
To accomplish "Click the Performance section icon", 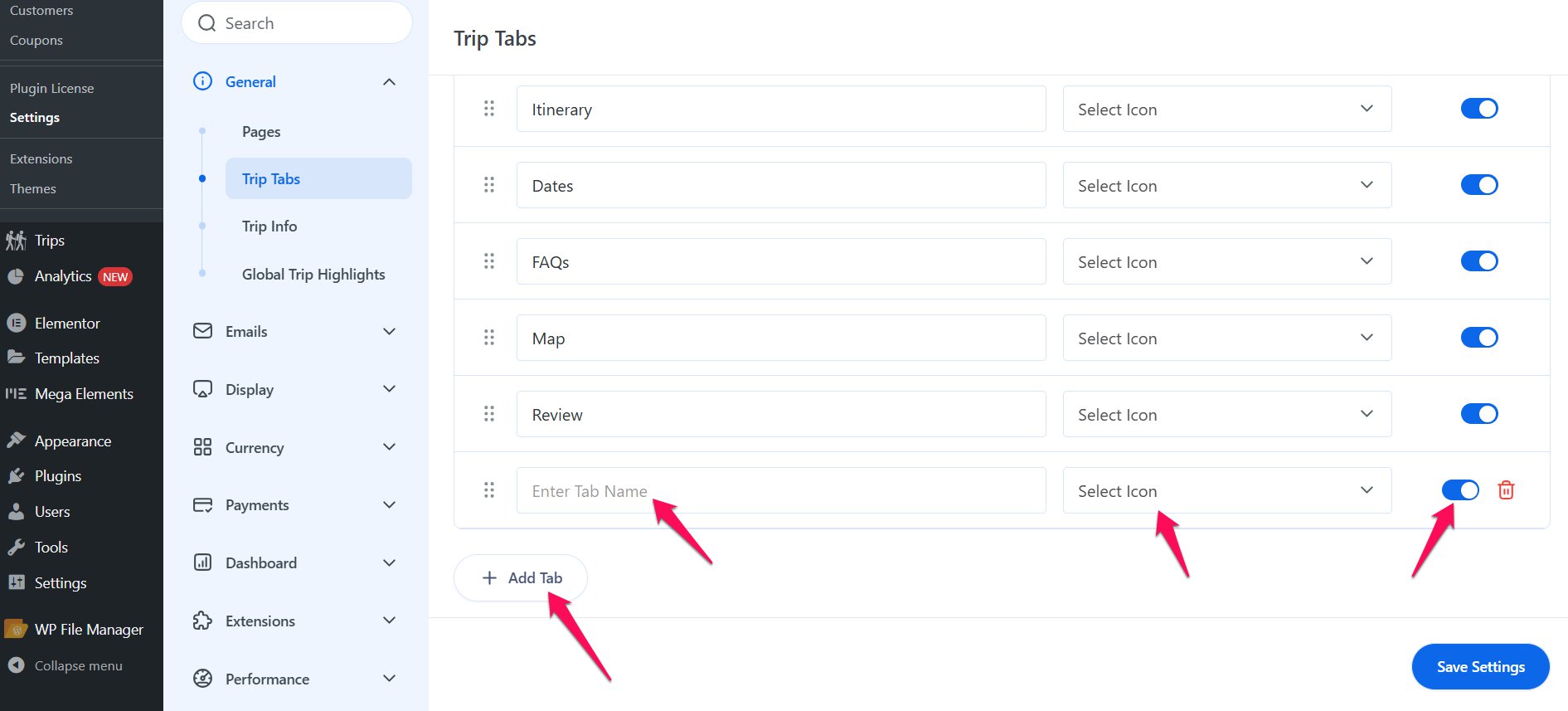I will [201, 678].
